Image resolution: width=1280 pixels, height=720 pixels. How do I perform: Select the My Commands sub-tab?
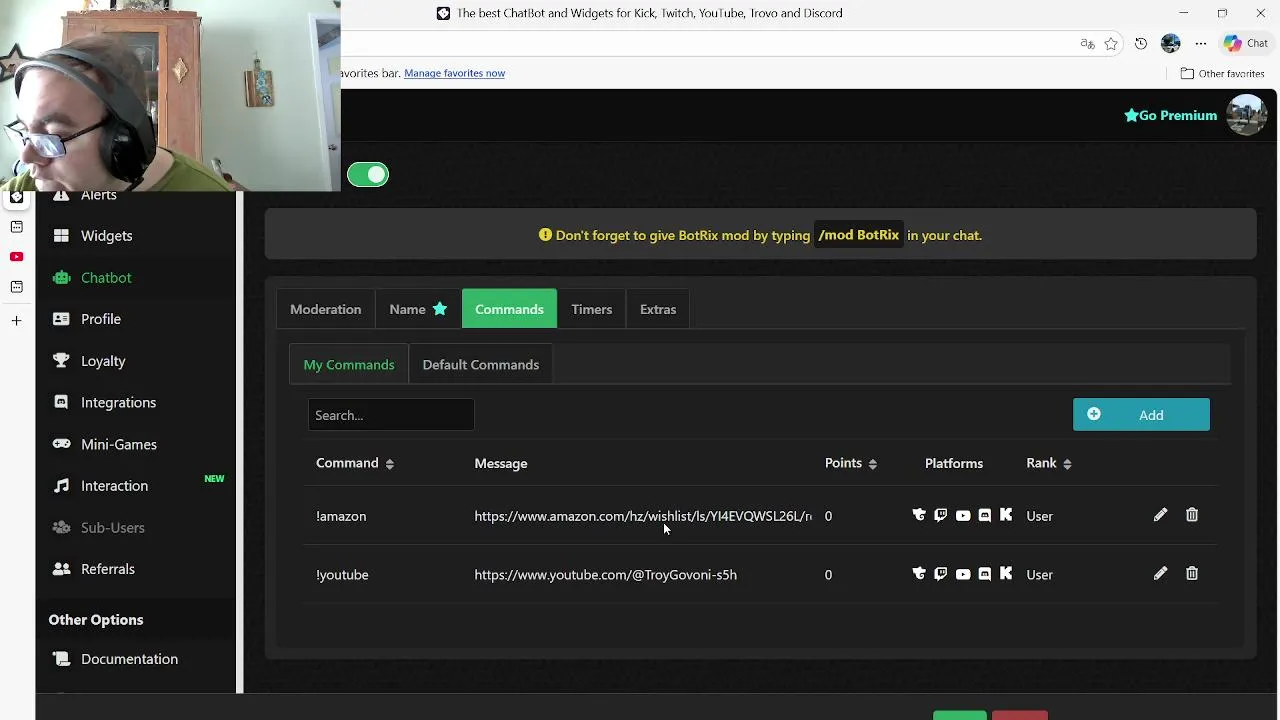(349, 365)
